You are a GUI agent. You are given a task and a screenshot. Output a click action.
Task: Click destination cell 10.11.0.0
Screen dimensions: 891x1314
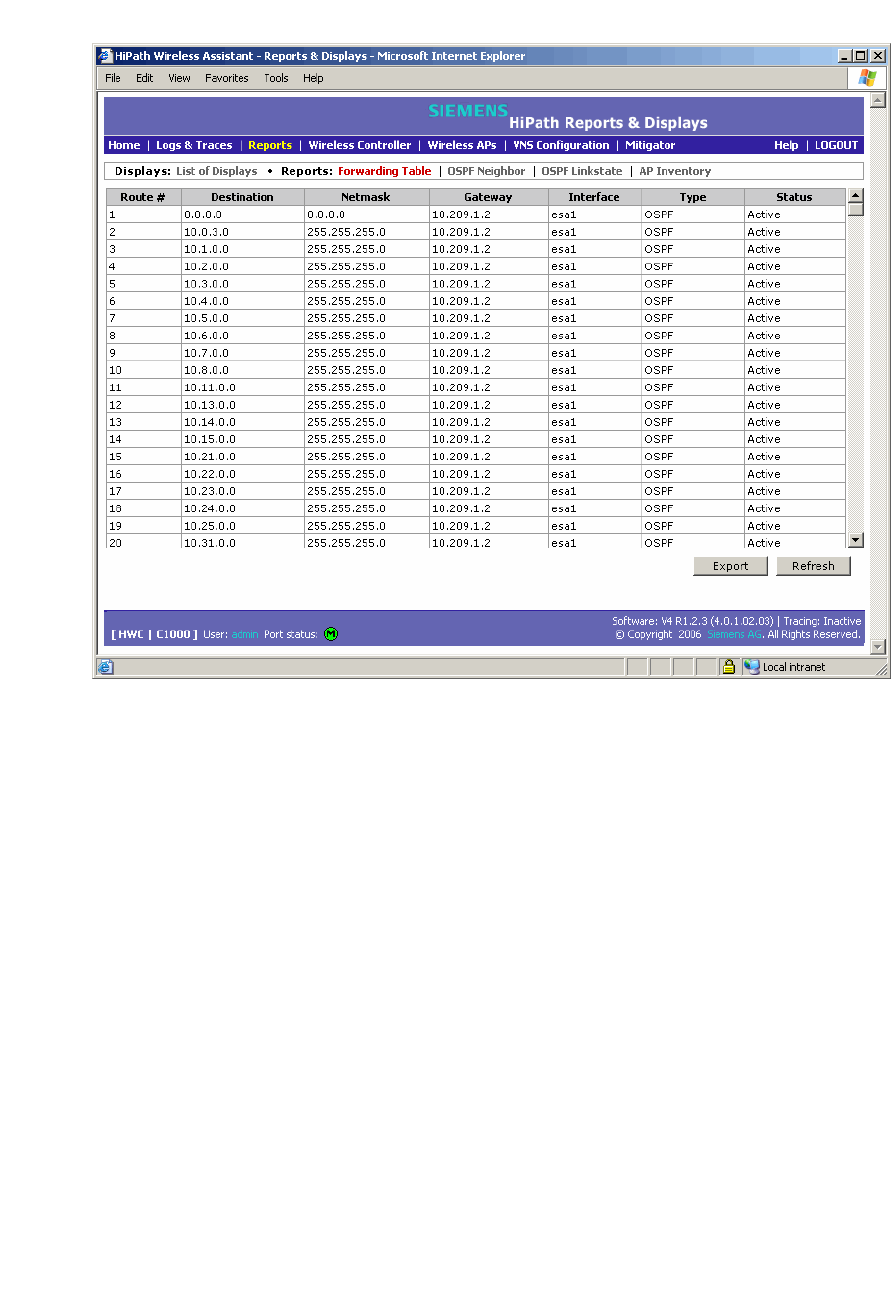tap(243, 387)
